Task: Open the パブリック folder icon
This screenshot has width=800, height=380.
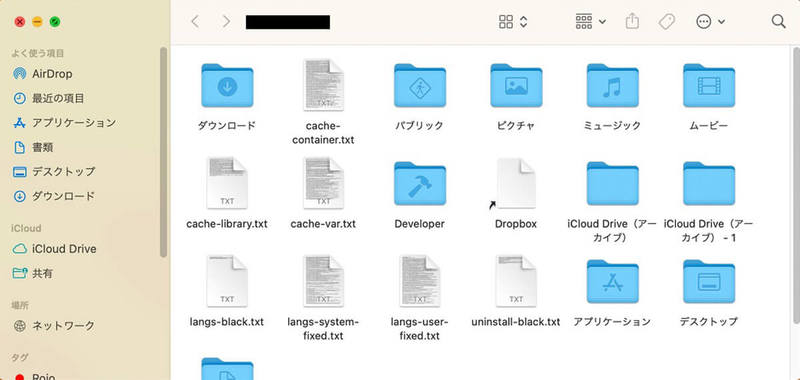Action: [420, 85]
